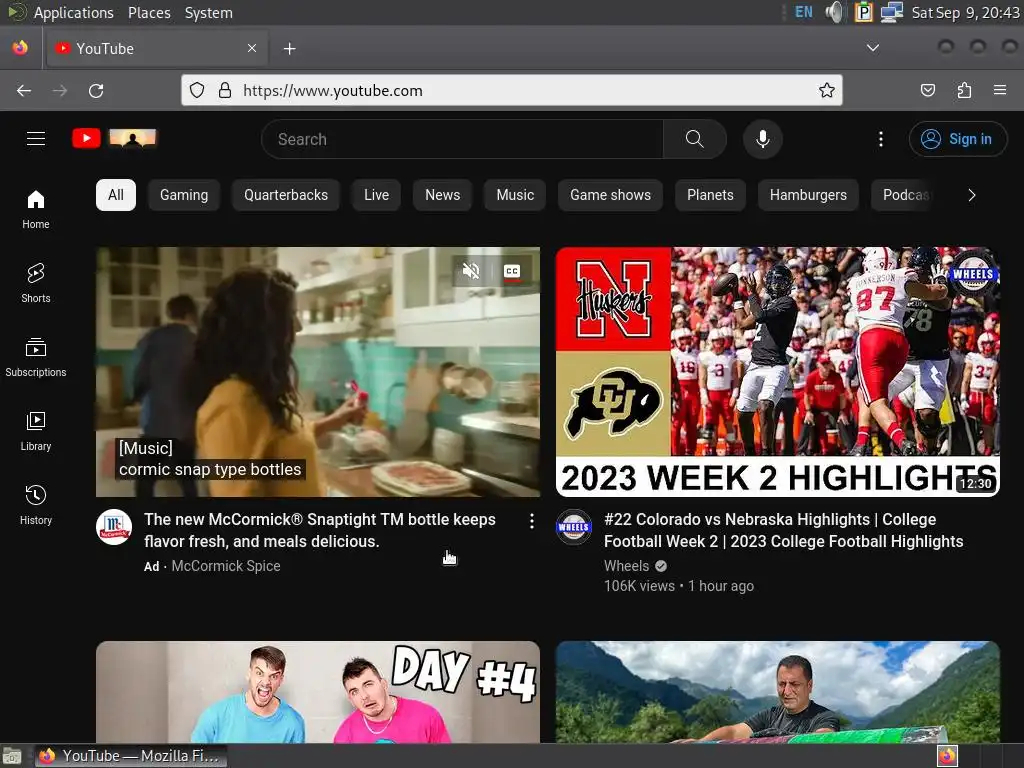Click the Pocket save icon
The width and height of the screenshot is (1024, 768).
coord(928,90)
